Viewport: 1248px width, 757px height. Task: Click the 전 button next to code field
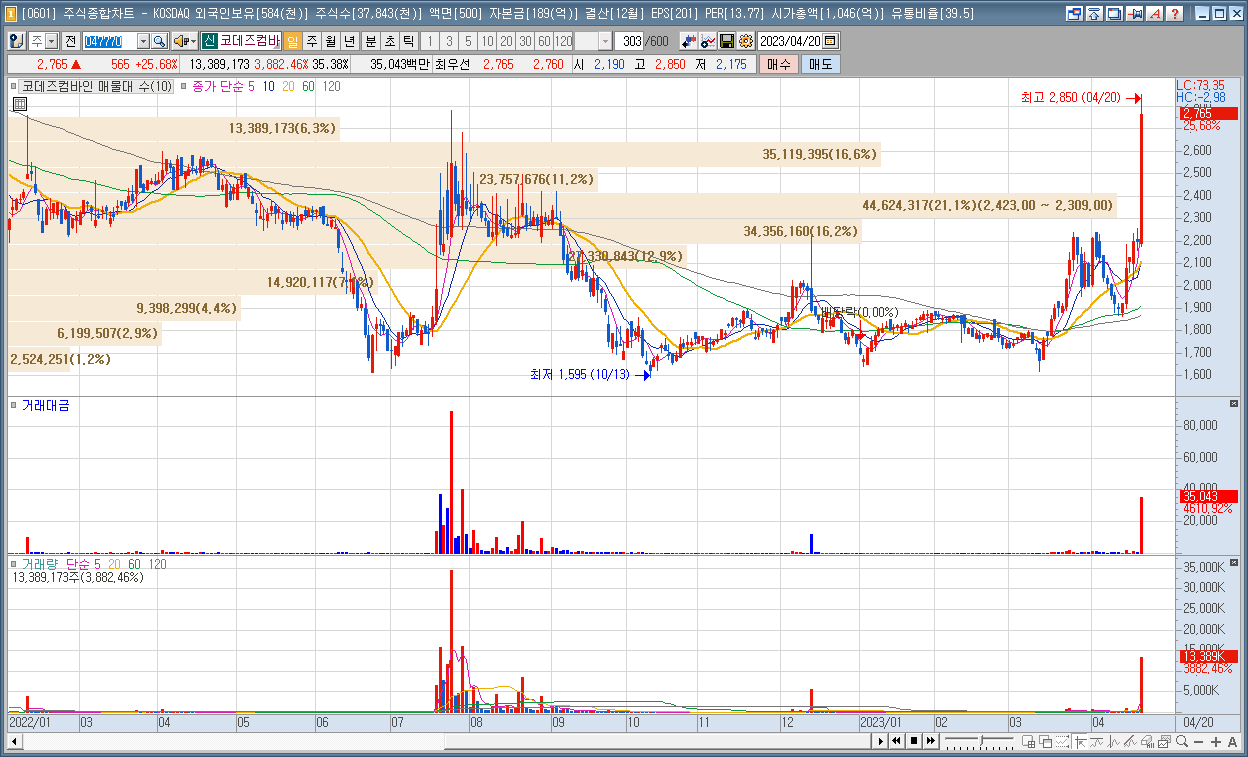(x=70, y=41)
